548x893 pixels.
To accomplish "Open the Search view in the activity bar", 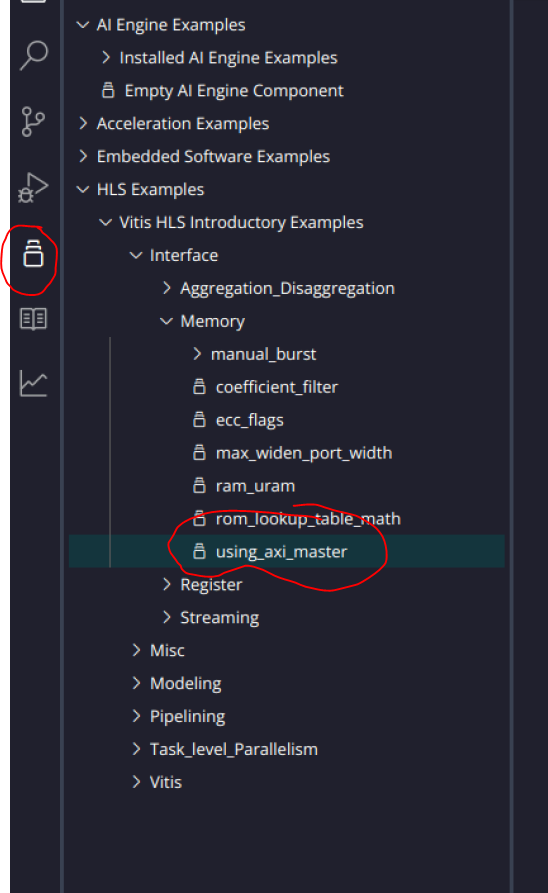I will pyautogui.click(x=34, y=55).
